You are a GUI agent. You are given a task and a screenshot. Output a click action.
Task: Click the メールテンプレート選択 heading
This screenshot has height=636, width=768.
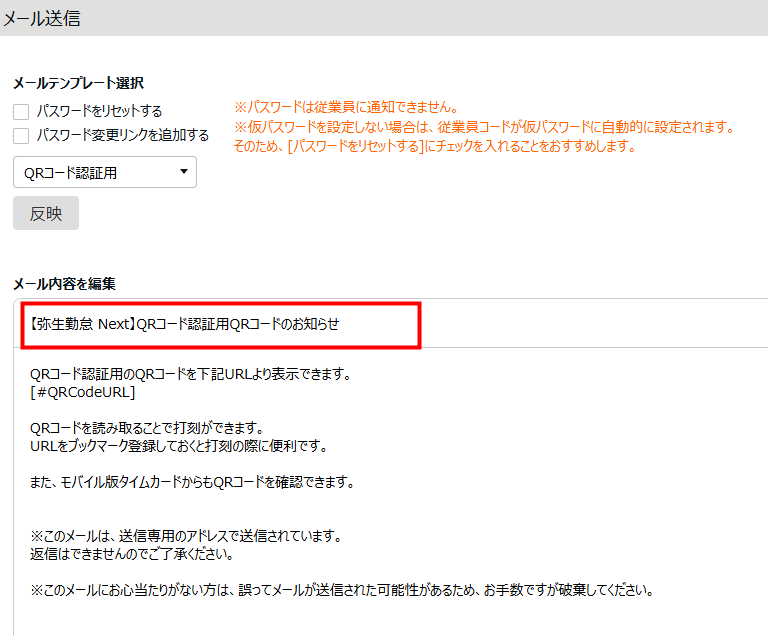click(78, 83)
